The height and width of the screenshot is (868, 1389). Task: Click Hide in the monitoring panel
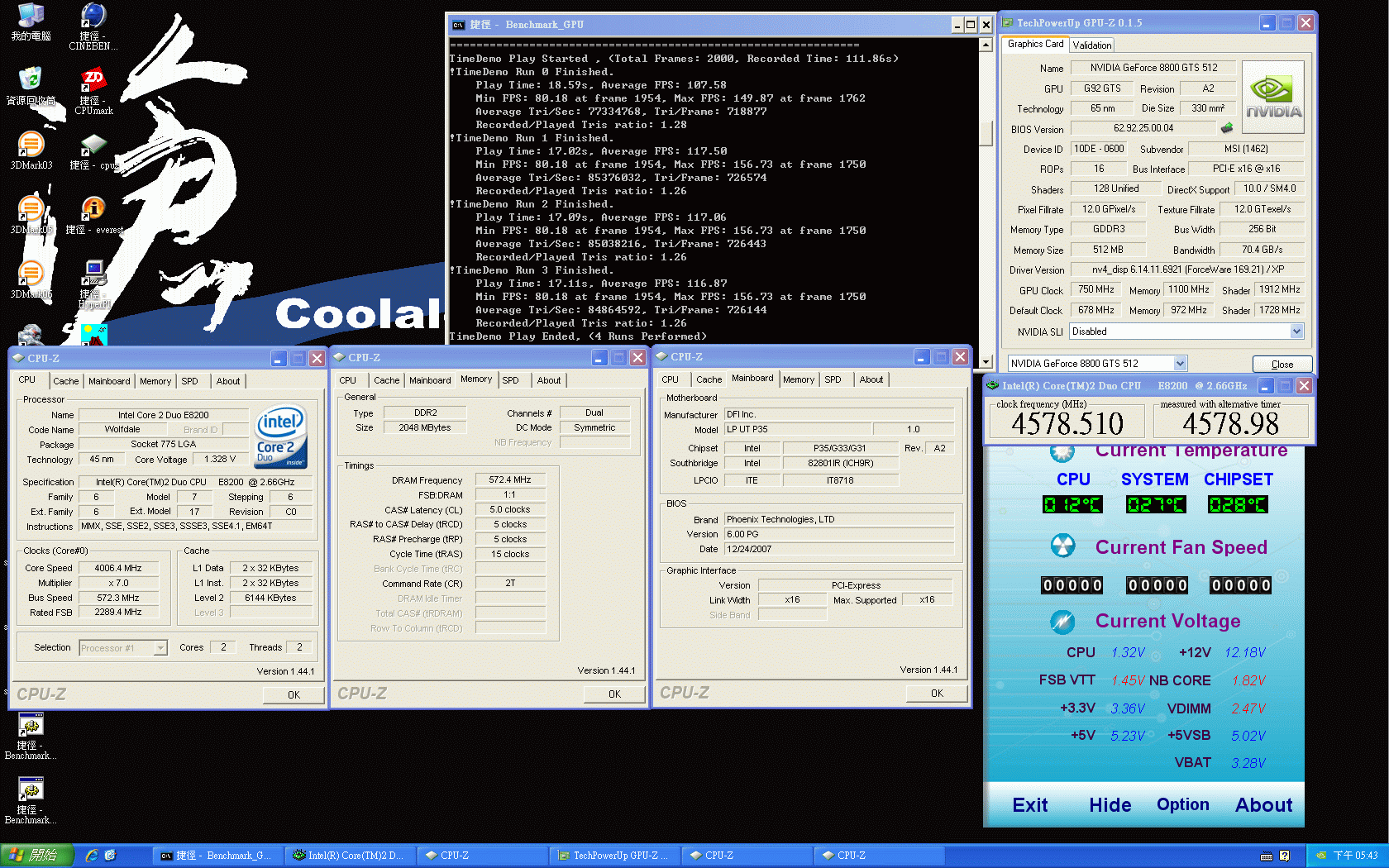[1110, 804]
